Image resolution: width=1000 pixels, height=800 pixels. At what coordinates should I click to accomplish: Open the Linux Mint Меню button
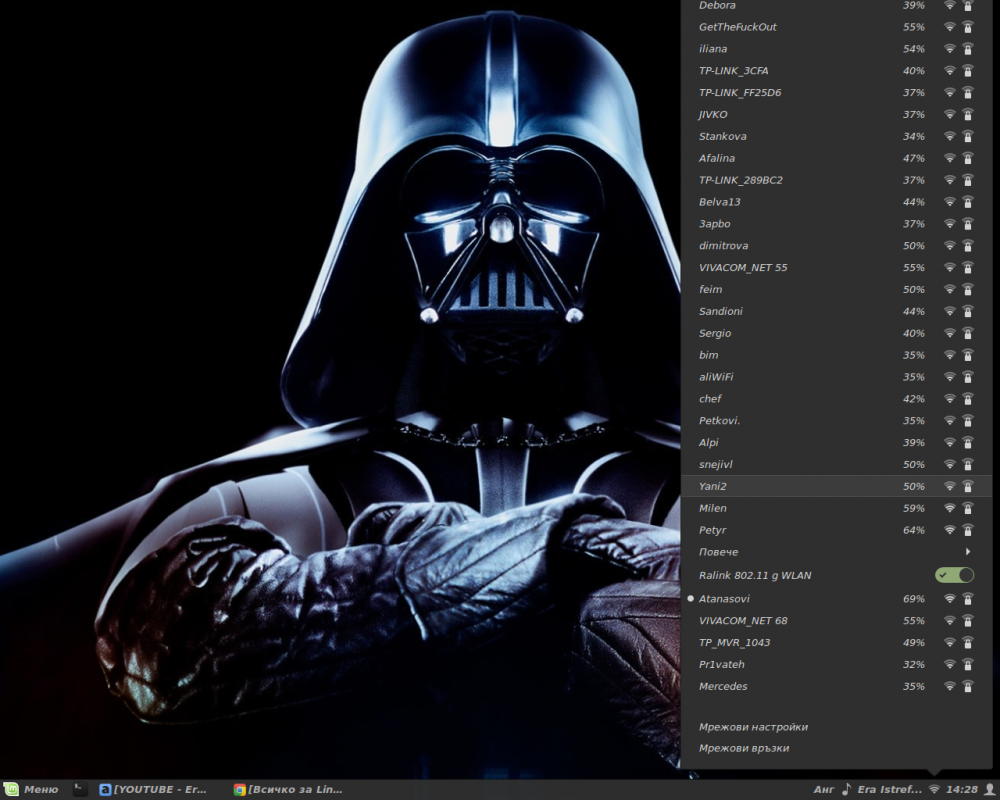coord(31,789)
